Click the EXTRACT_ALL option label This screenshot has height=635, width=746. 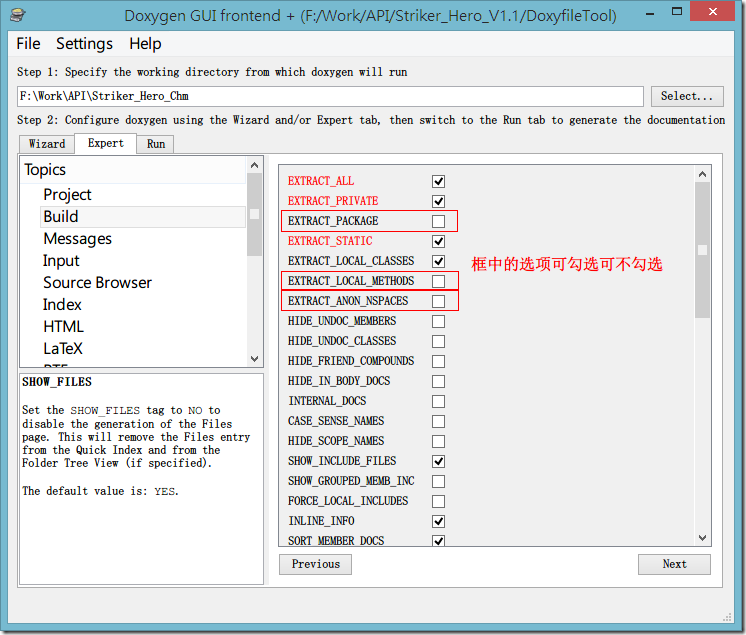click(321, 181)
